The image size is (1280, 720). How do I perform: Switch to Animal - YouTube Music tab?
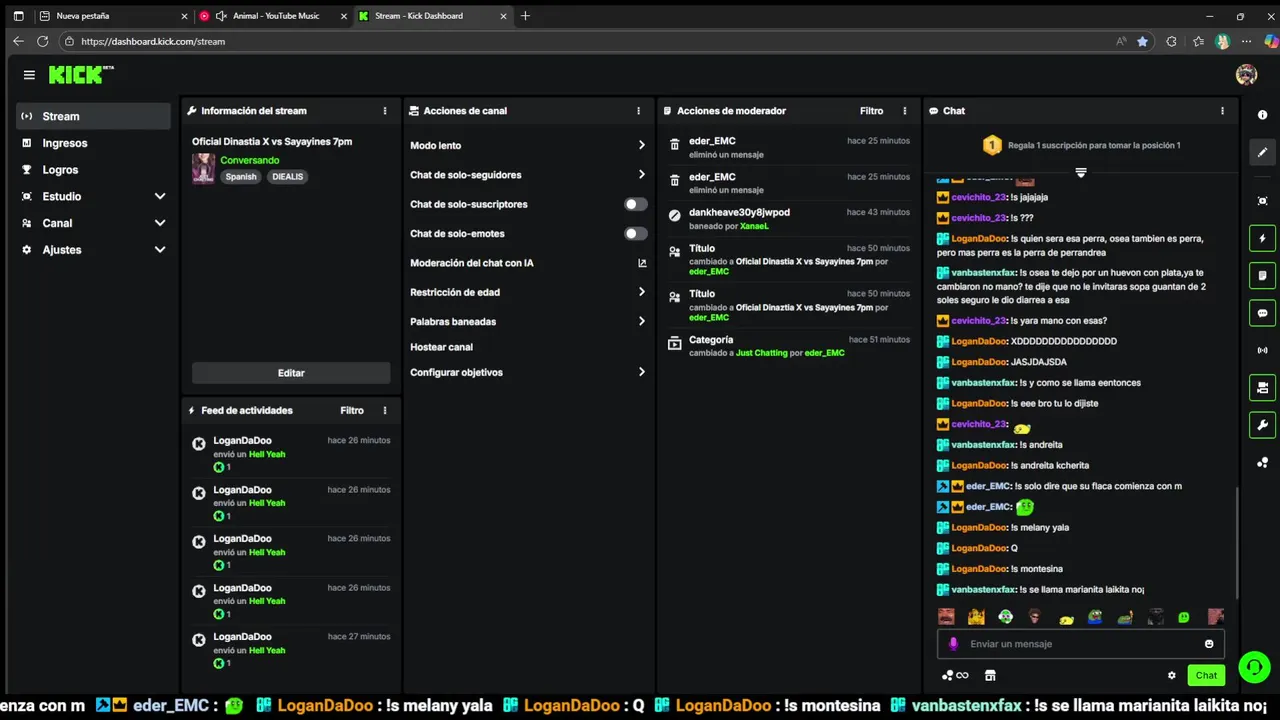click(274, 16)
